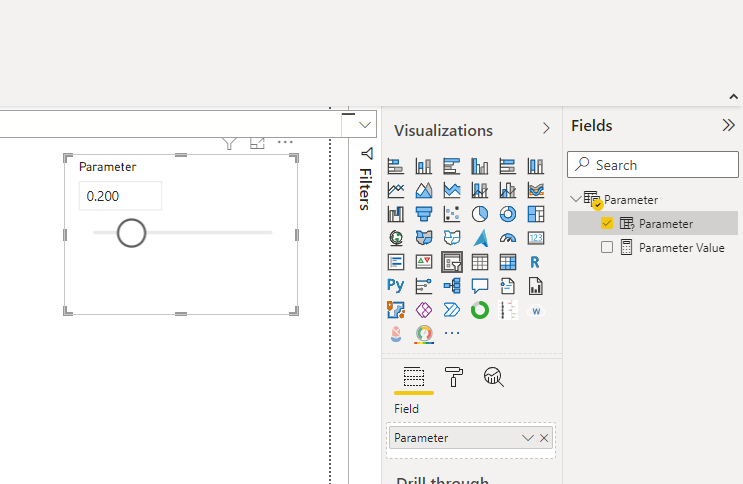Select the Clustered bar chart visual
This screenshot has width=743, height=484.
click(452, 166)
